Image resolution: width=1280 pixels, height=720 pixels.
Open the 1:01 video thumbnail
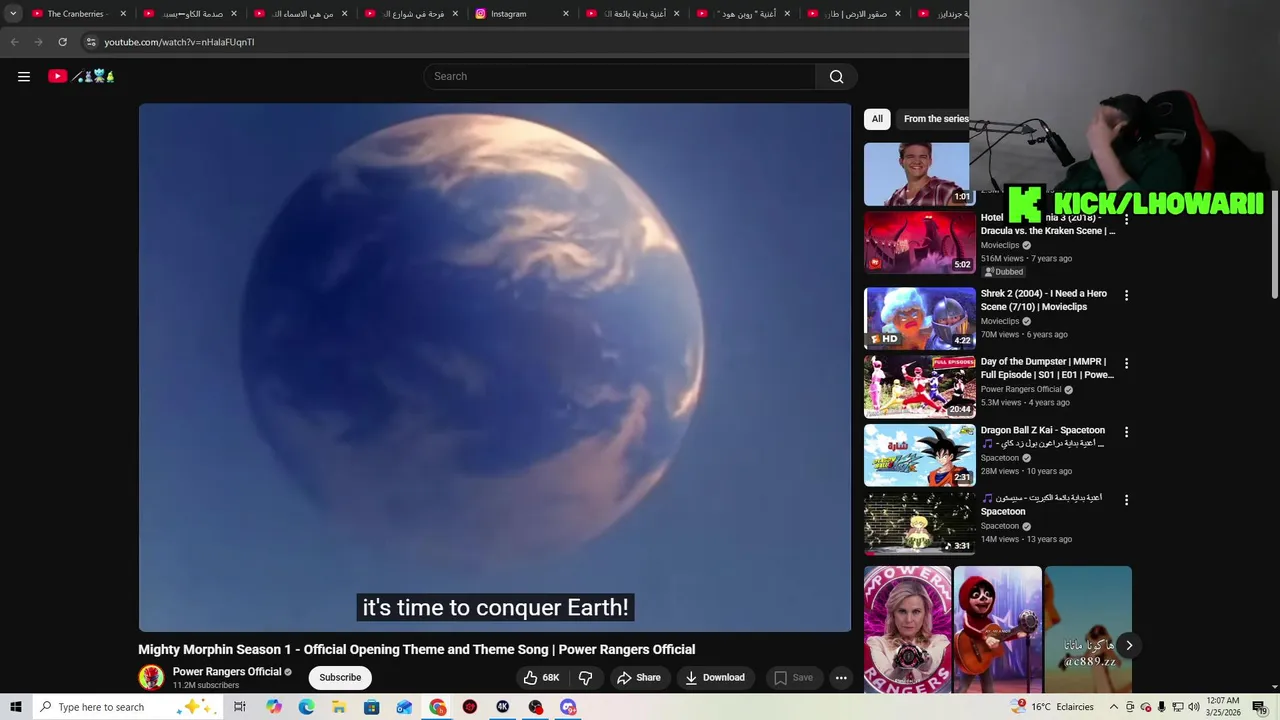(x=917, y=174)
